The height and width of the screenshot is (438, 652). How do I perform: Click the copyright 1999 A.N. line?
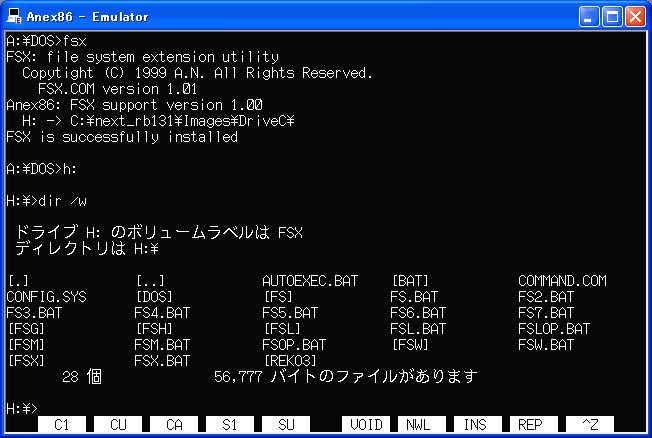click(x=197, y=73)
